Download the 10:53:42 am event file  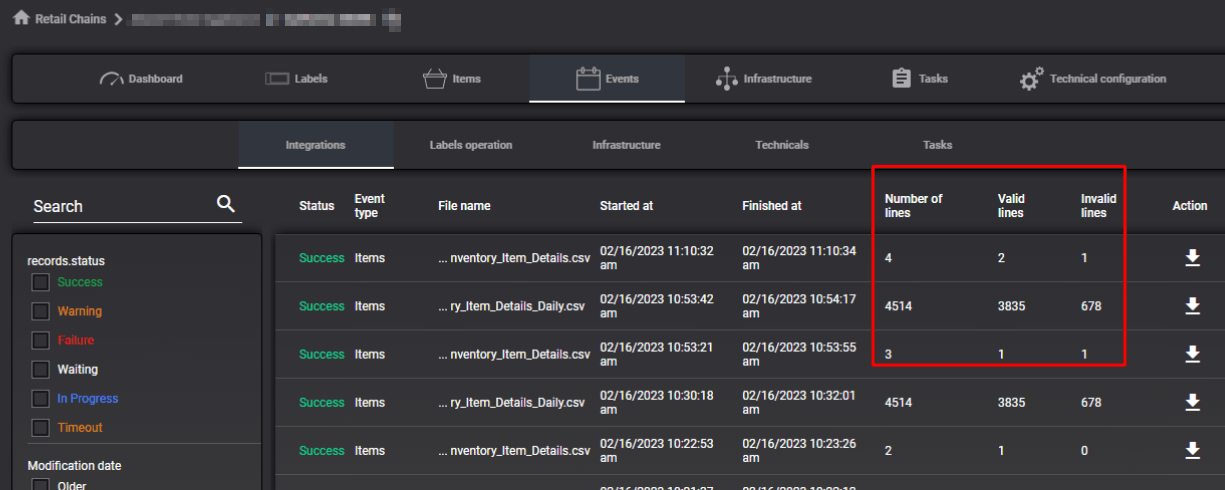point(1192,306)
